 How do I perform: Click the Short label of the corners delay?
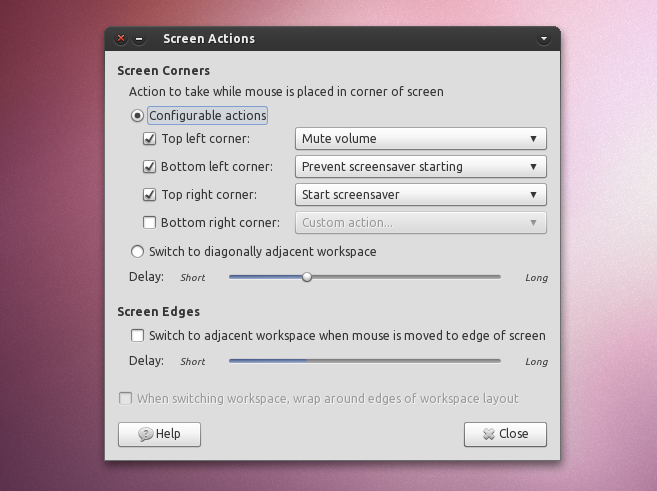193,278
